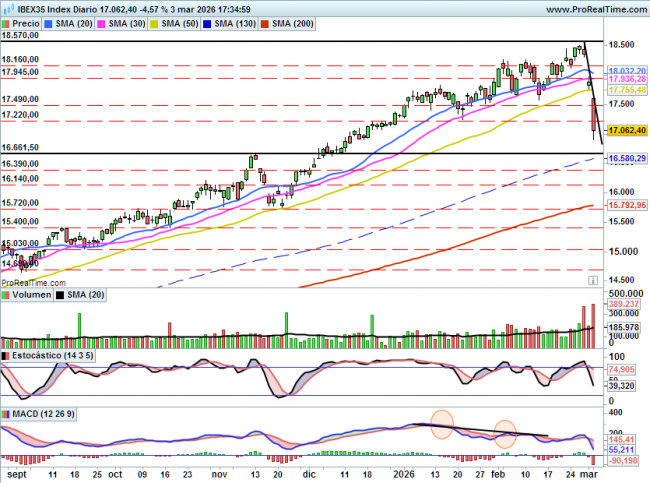Screen dimensions: 650x483
Task: Click the SMA 200 value label 15.792,95
Action: [x=627, y=204]
